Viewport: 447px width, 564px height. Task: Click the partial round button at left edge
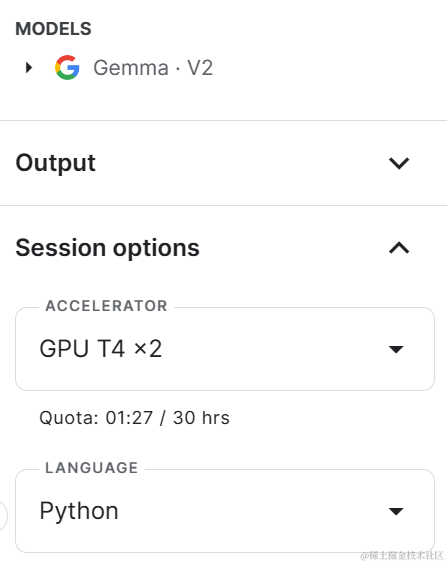(x=3, y=516)
